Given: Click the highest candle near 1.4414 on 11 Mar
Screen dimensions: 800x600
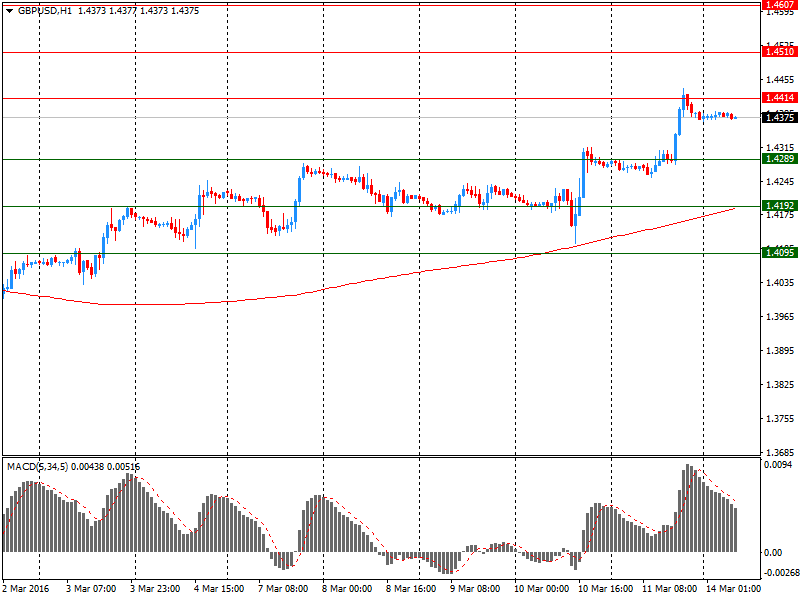Looking at the screenshot, I should pos(684,101).
